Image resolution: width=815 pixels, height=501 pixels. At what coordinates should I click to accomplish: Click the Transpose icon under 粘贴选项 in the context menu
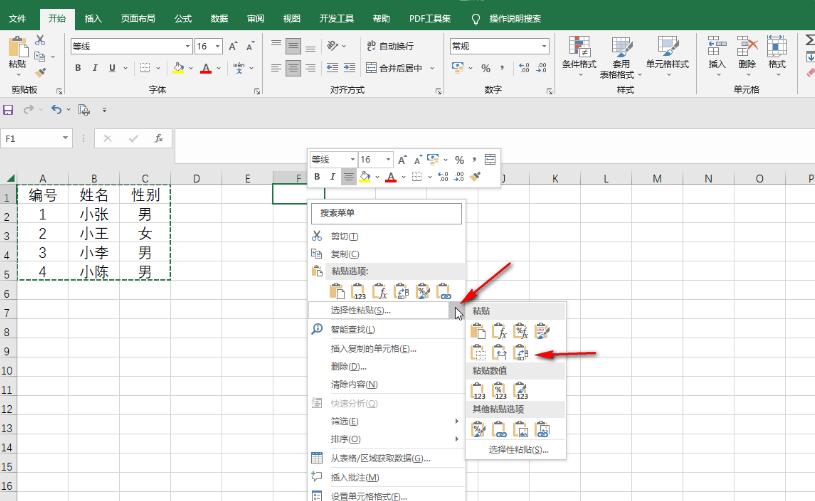click(401, 292)
